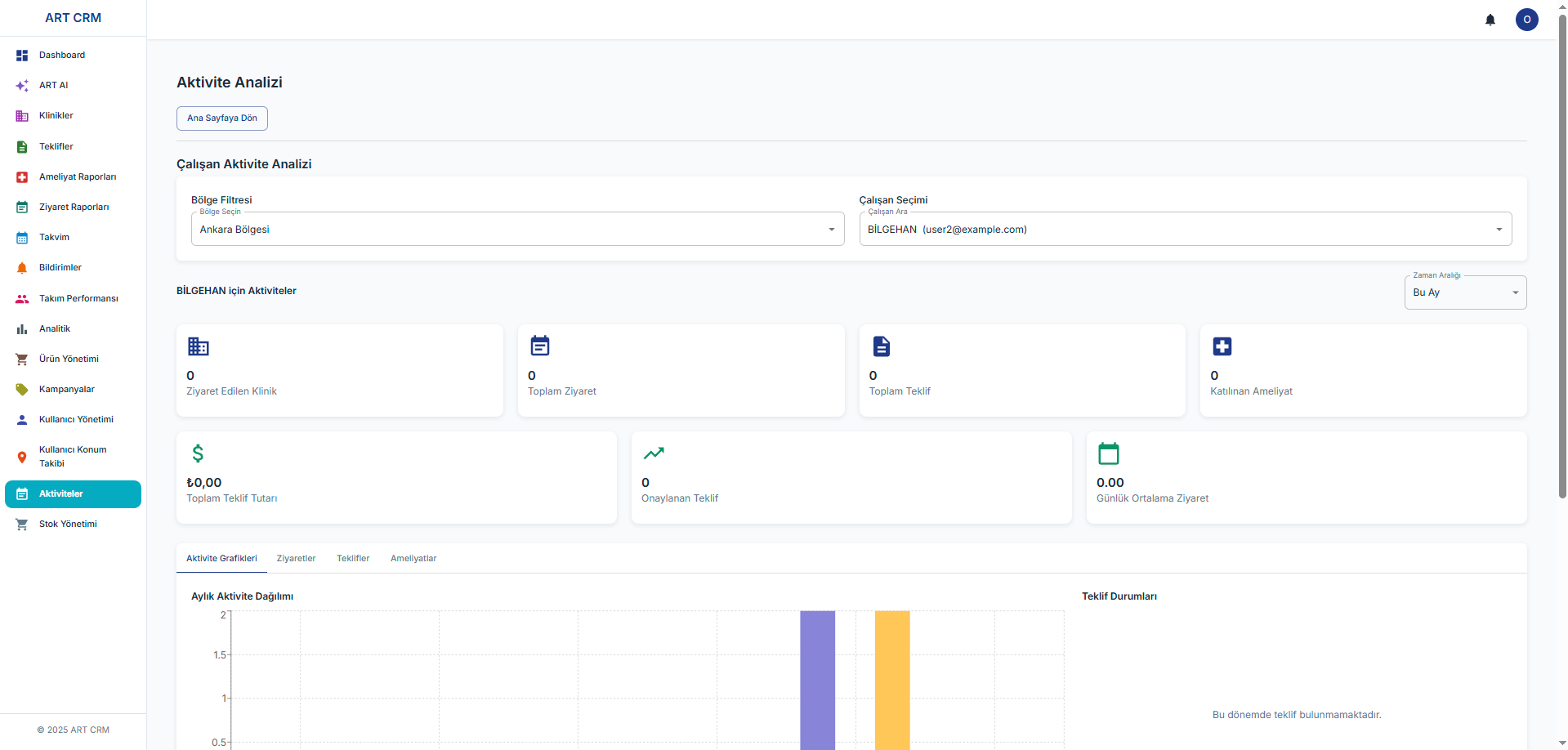Screen dimensions: 1568x750
Task: Click the Analitik bar chart icon
Action: 22,329
